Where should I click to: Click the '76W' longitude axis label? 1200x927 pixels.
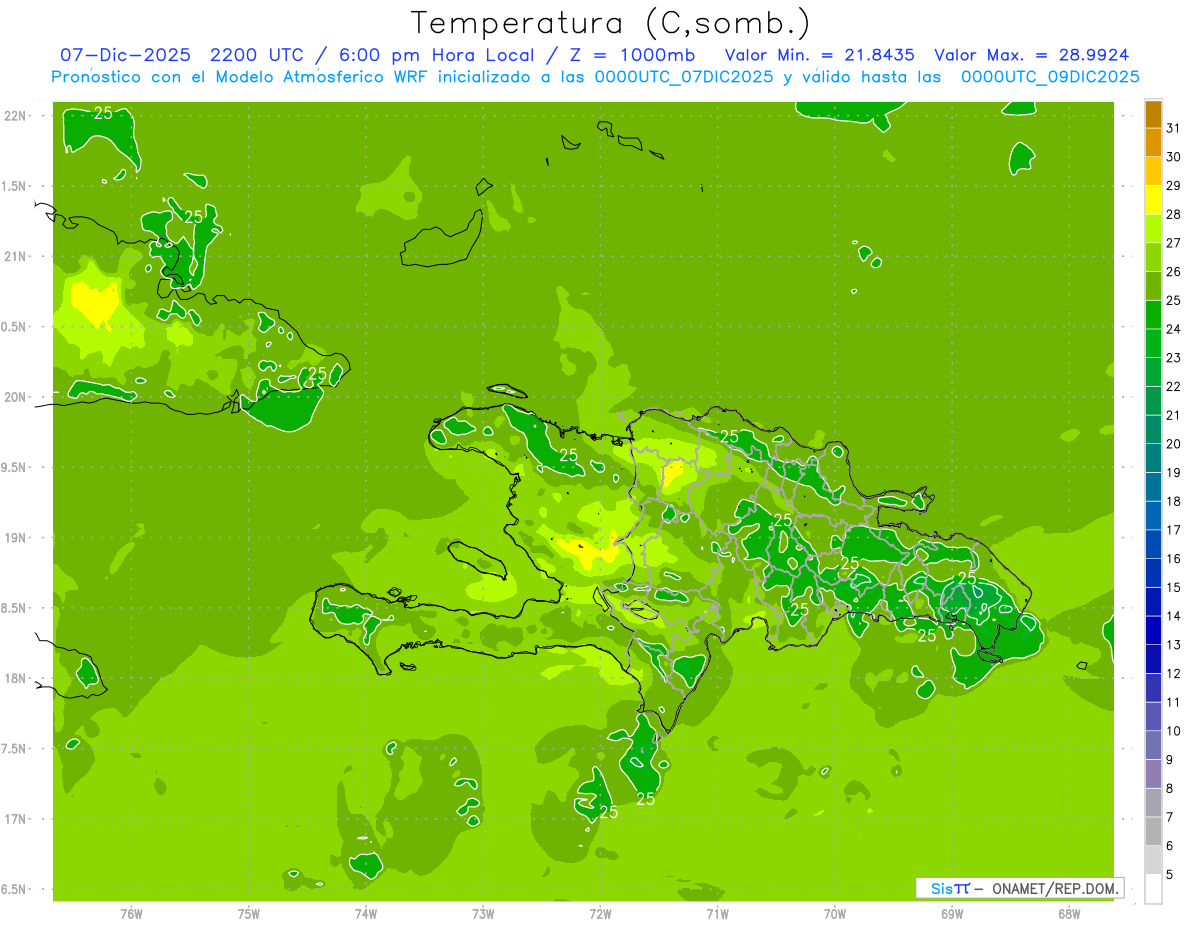point(131,914)
